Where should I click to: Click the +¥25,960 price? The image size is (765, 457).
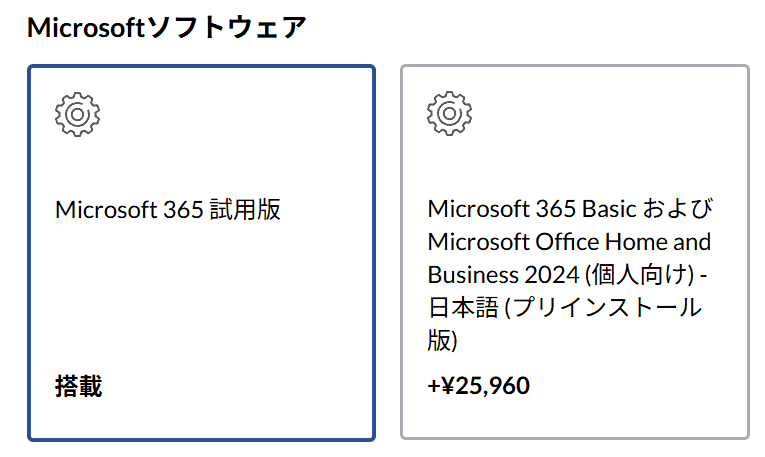point(478,386)
